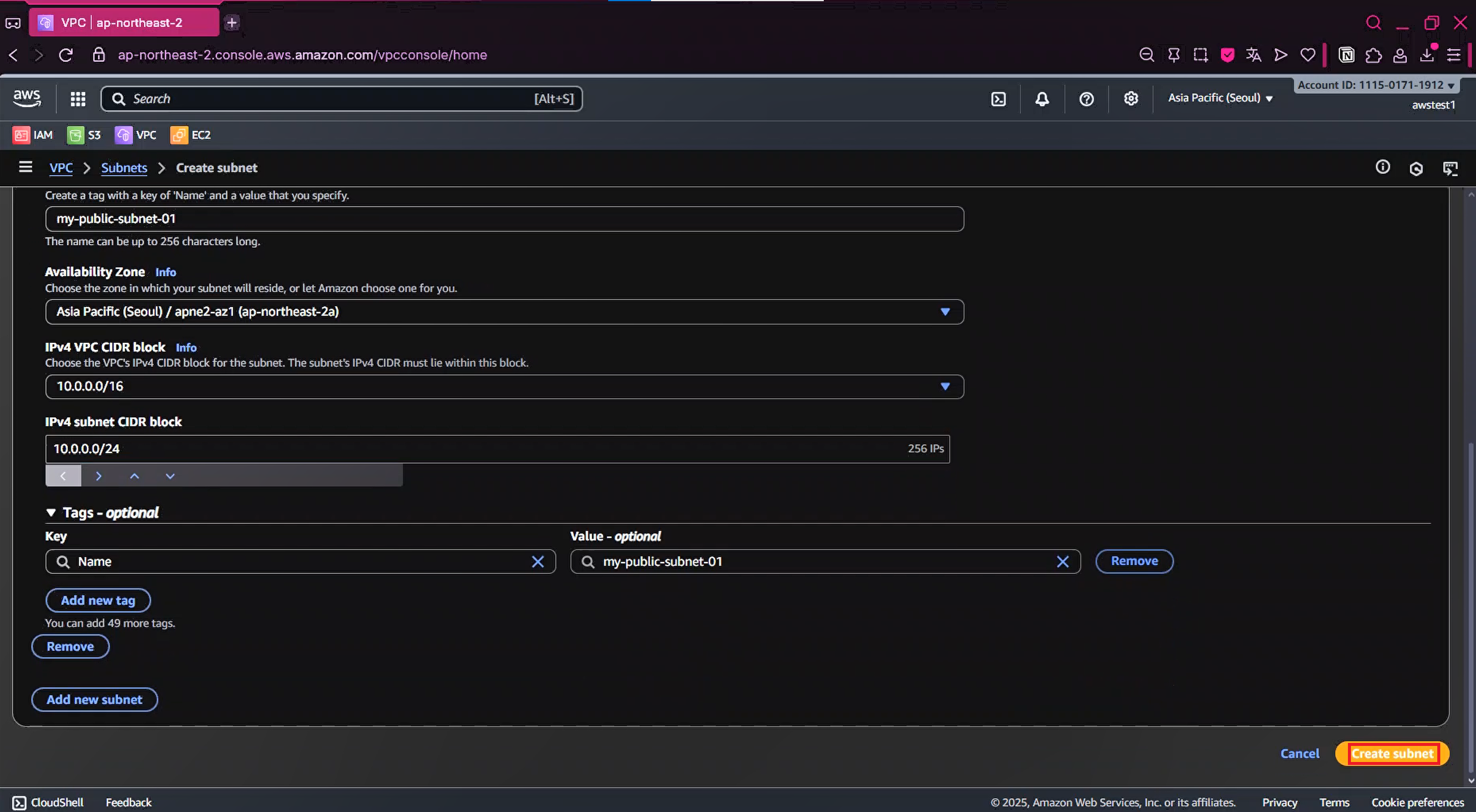Switch to the VPC ap-northeast-2 browser tab
Screen dimensions: 1476x812
point(123,23)
